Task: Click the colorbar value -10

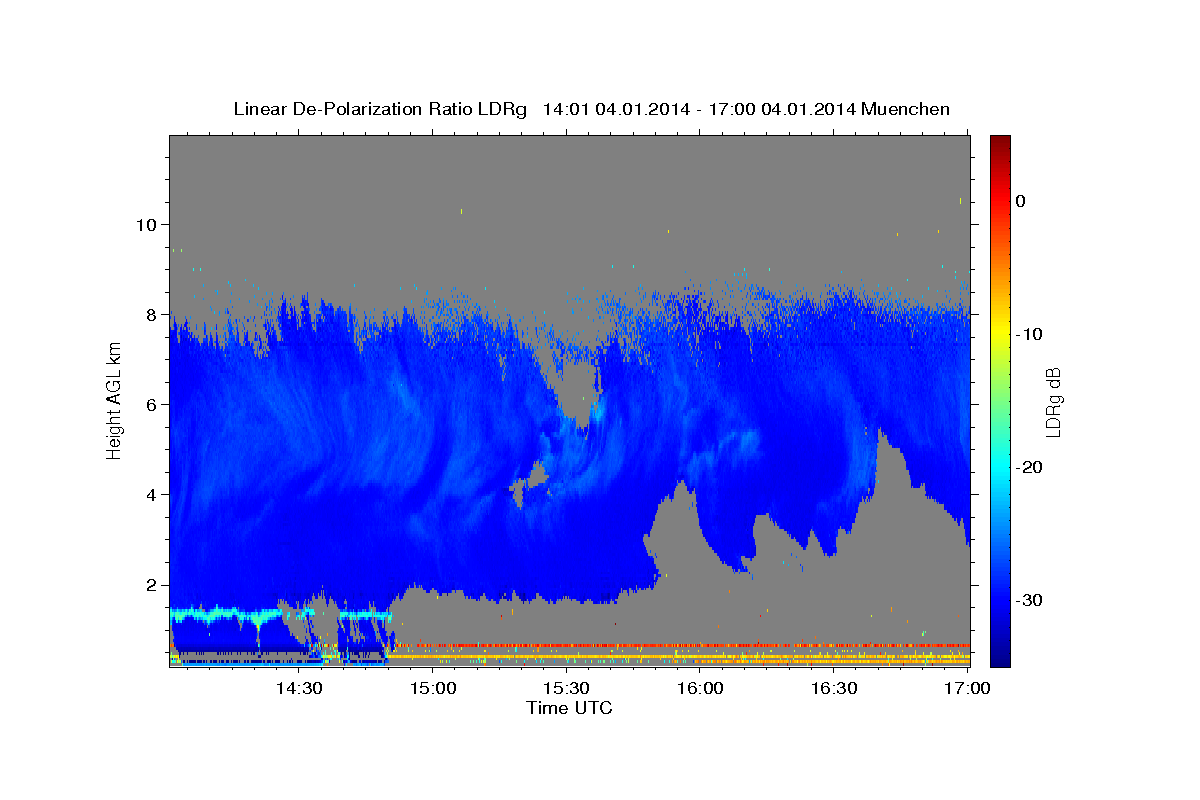Action: click(x=1030, y=334)
